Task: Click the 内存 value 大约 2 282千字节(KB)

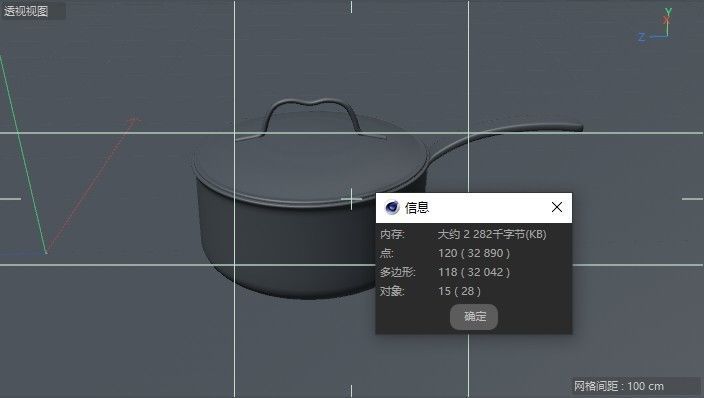Action: (492, 234)
